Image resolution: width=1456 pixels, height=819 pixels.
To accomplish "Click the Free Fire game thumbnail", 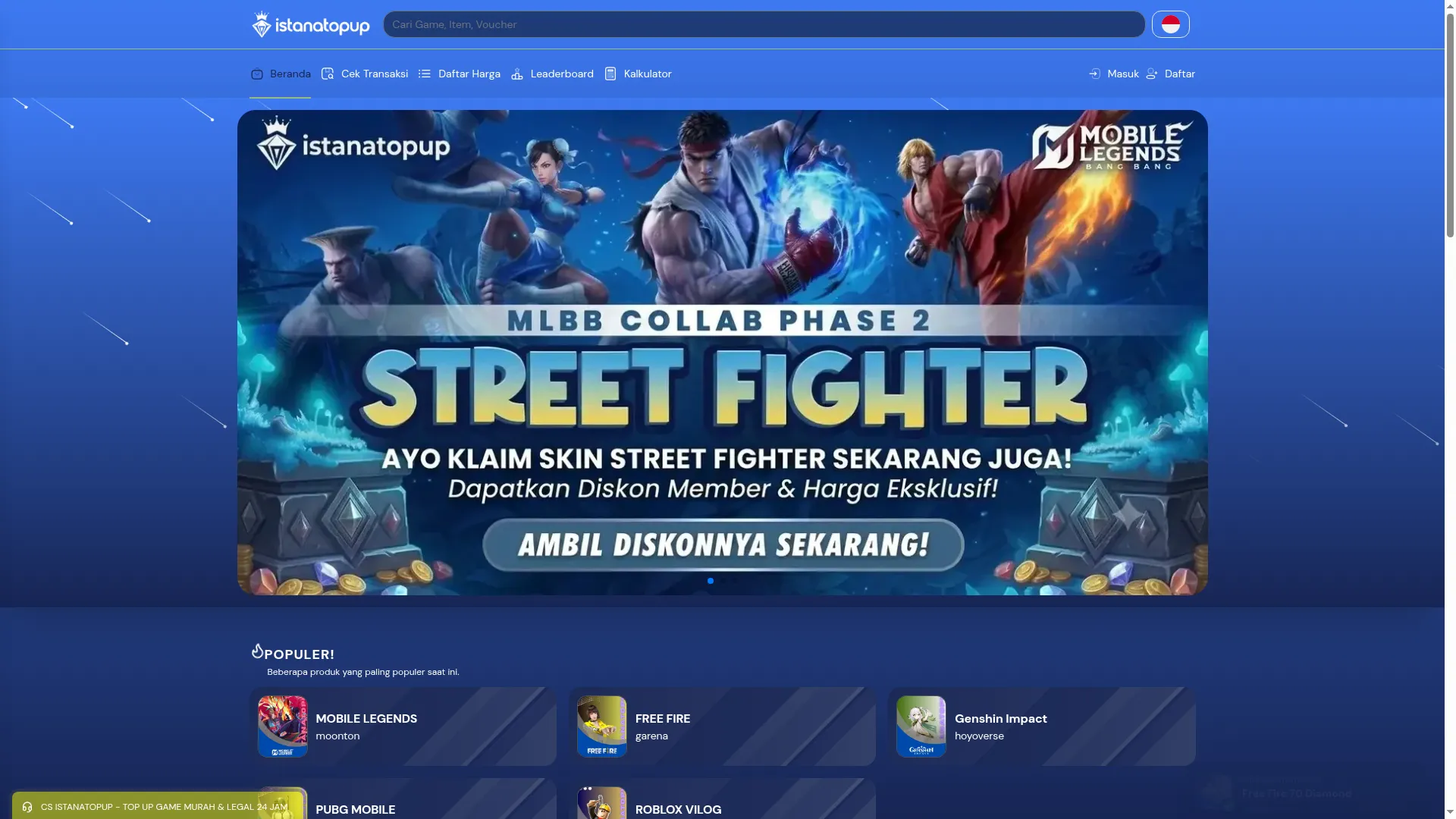I will pyautogui.click(x=602, y=726).
